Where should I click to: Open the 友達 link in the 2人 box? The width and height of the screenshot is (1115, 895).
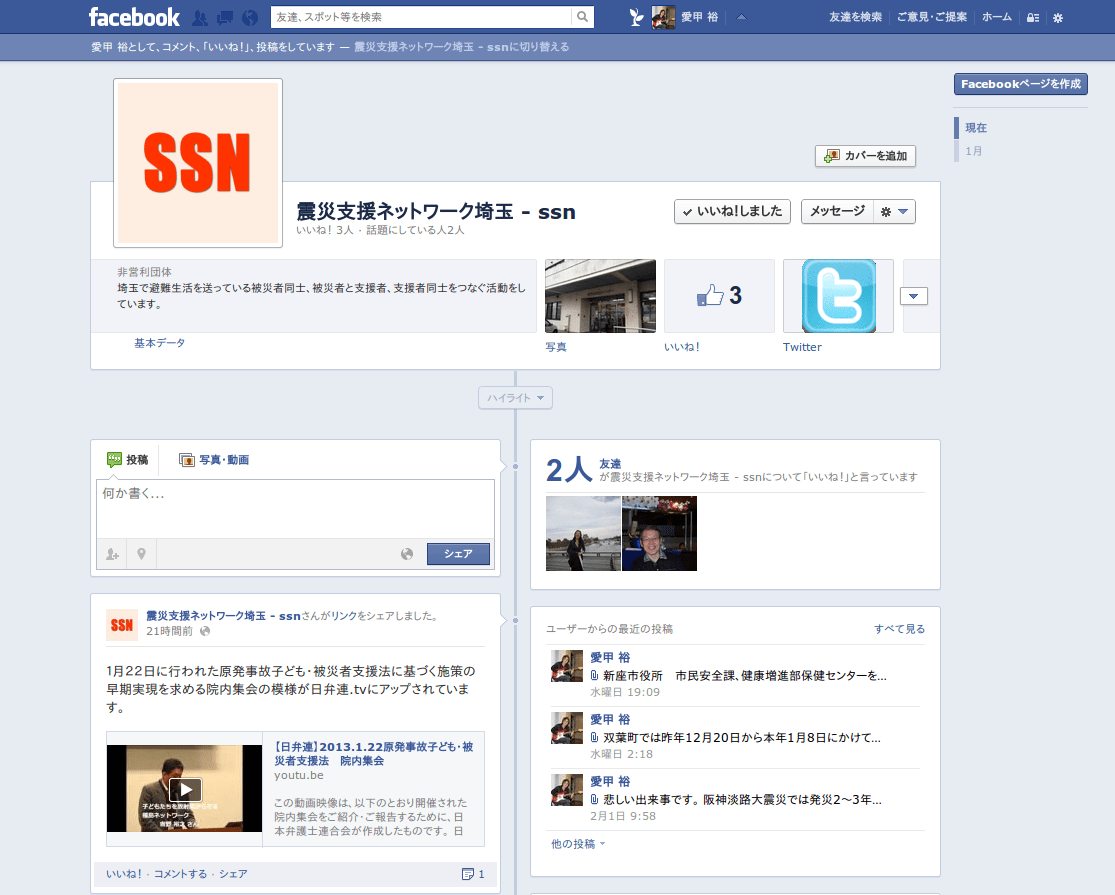610,463
